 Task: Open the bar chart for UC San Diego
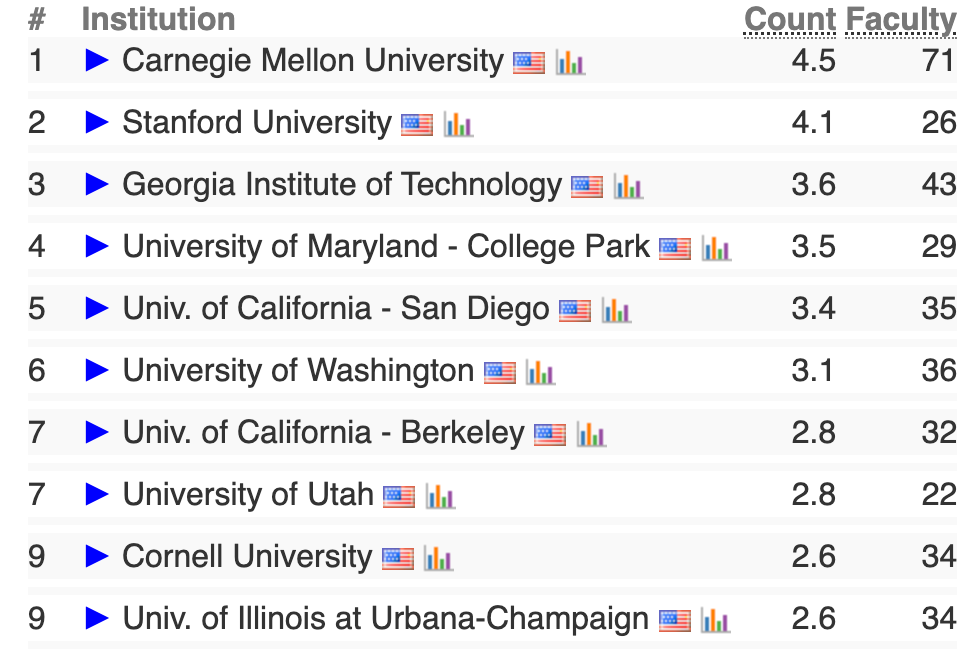point(616,310)
